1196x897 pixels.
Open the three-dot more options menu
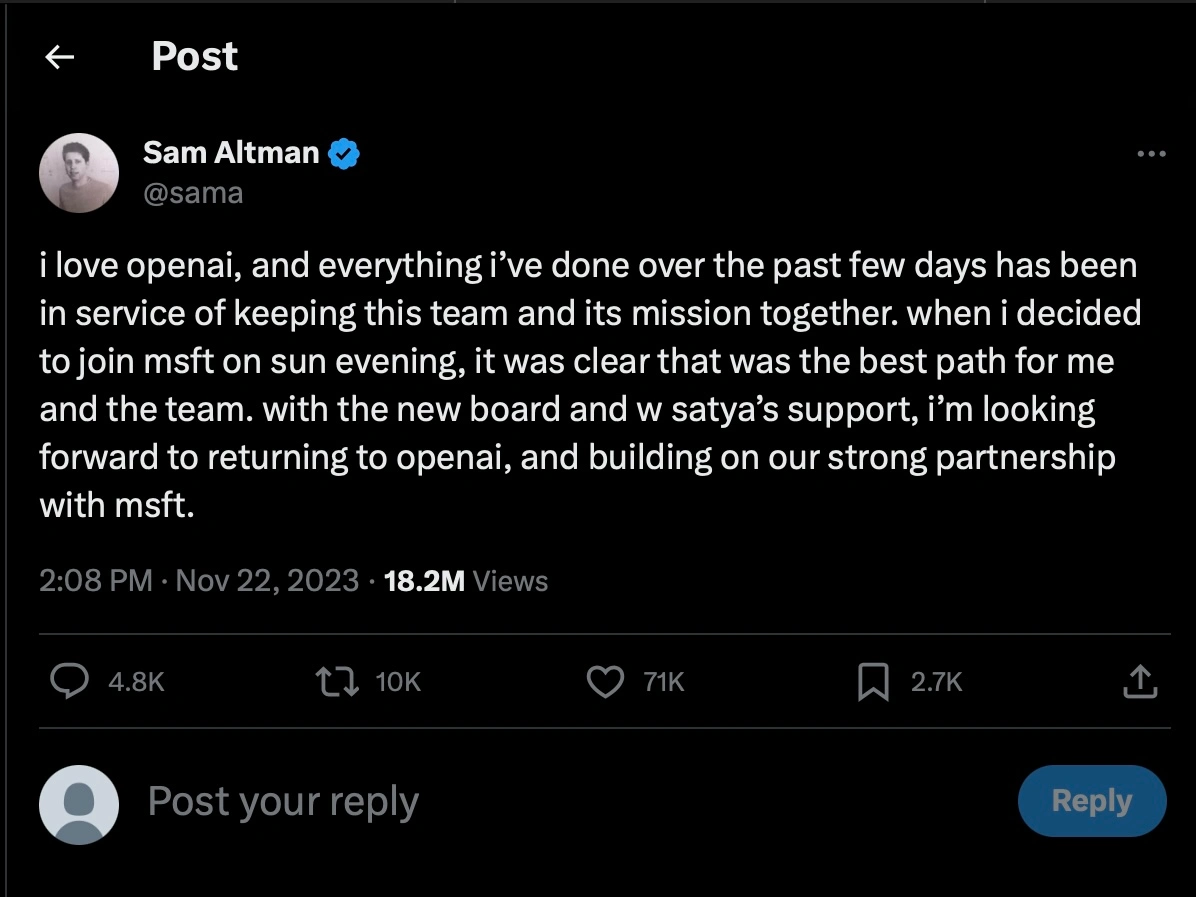1152,153
